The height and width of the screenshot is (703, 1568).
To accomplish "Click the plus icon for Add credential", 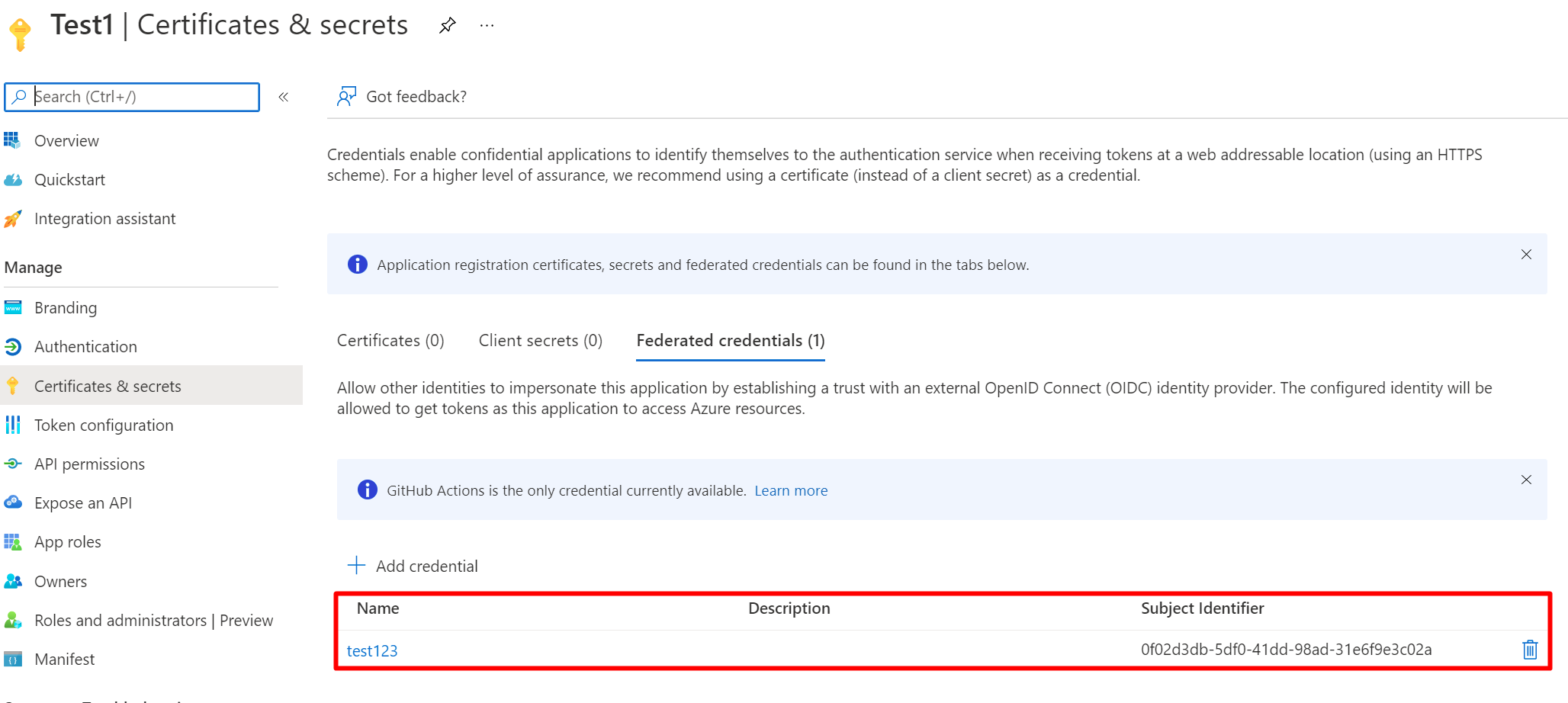I will [356, 566].
